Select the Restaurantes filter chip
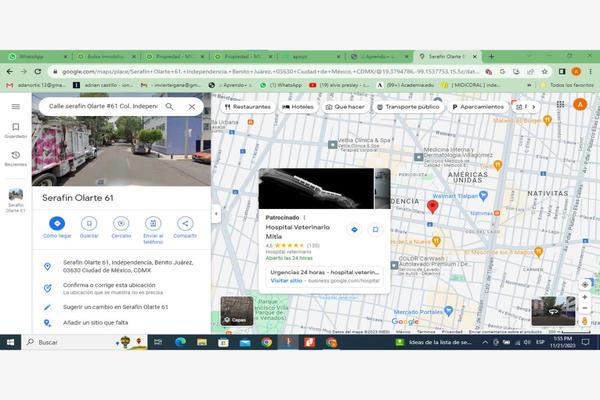The height and width of the screenshot is (400, 600). pyautogui.click(x=248, y=107)
